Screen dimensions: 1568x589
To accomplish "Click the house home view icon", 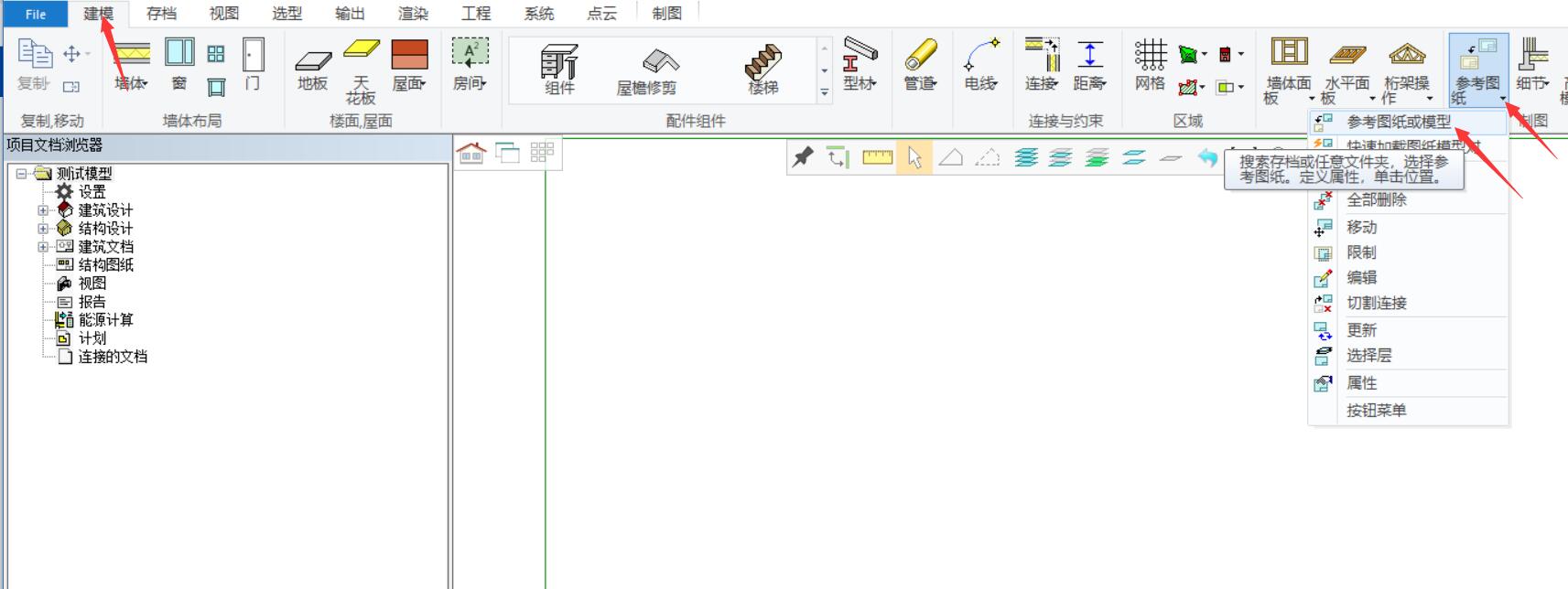I will click(471, 153).
